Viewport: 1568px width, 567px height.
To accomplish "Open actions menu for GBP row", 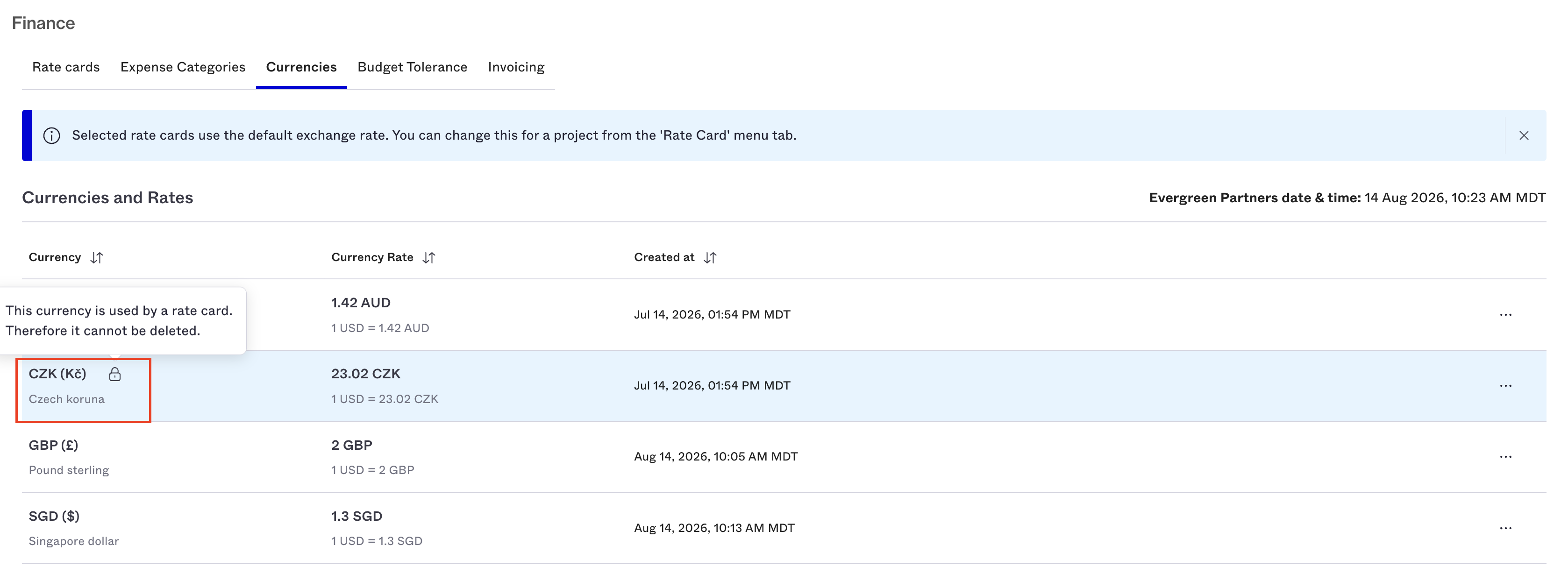I will coord(1505,457).
